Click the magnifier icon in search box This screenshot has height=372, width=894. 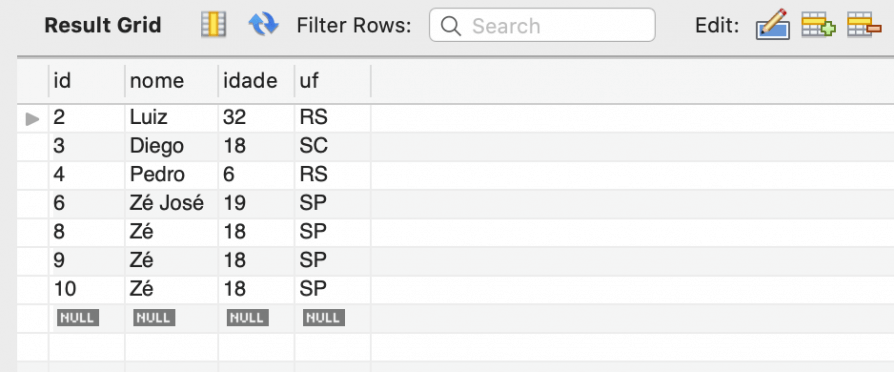[x=450, y=26]
